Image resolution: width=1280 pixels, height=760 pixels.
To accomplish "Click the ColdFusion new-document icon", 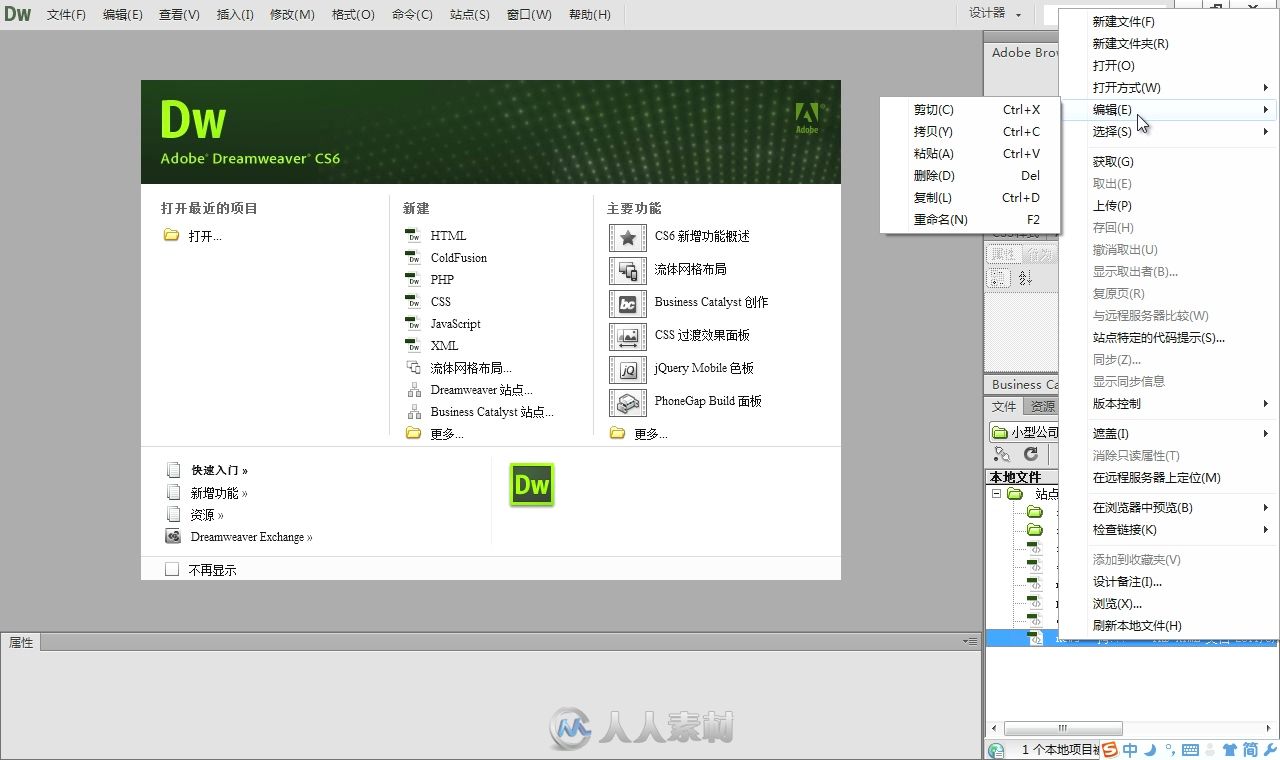I will (414, 258).
